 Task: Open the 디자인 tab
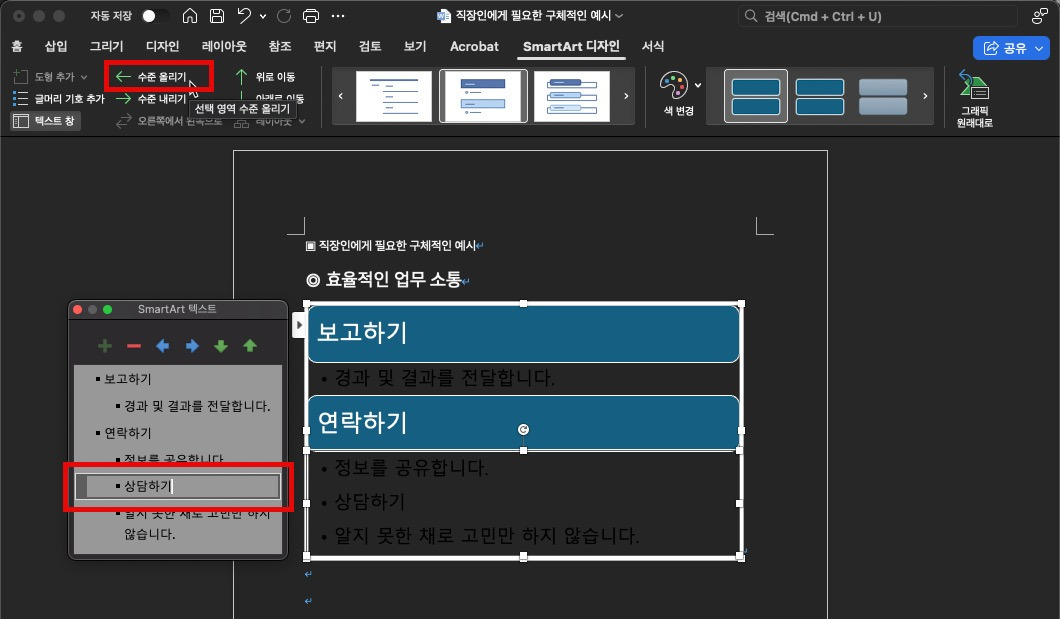162,46
